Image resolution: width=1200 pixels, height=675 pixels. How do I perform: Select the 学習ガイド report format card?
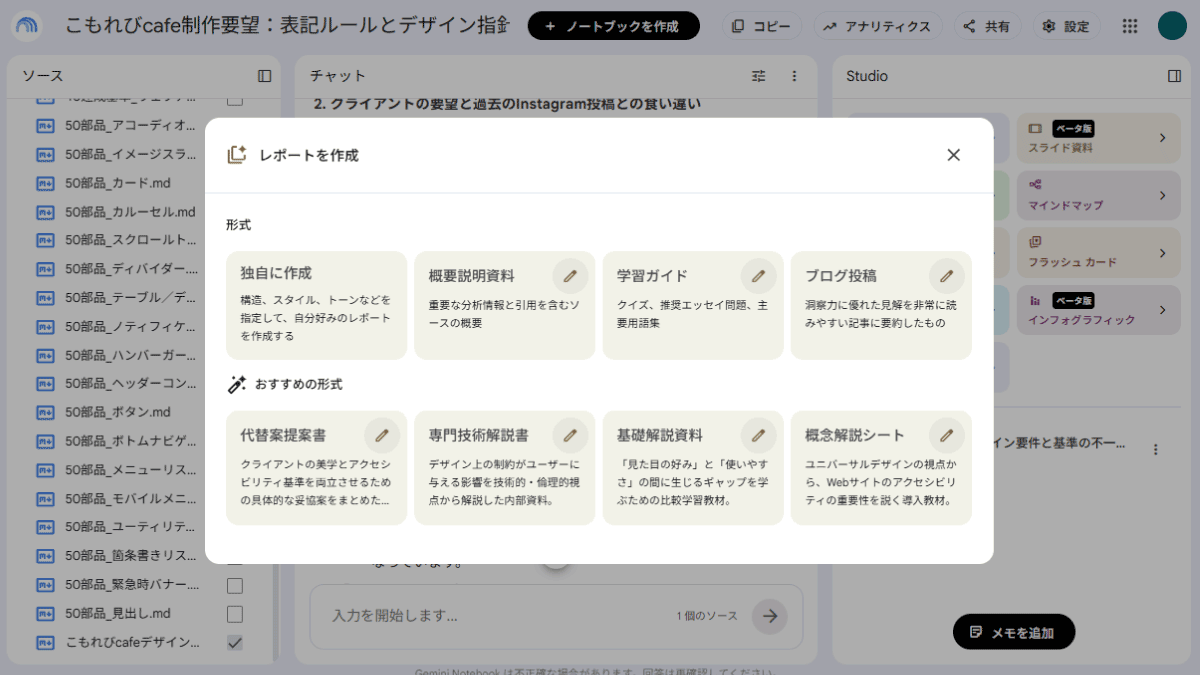692,305
